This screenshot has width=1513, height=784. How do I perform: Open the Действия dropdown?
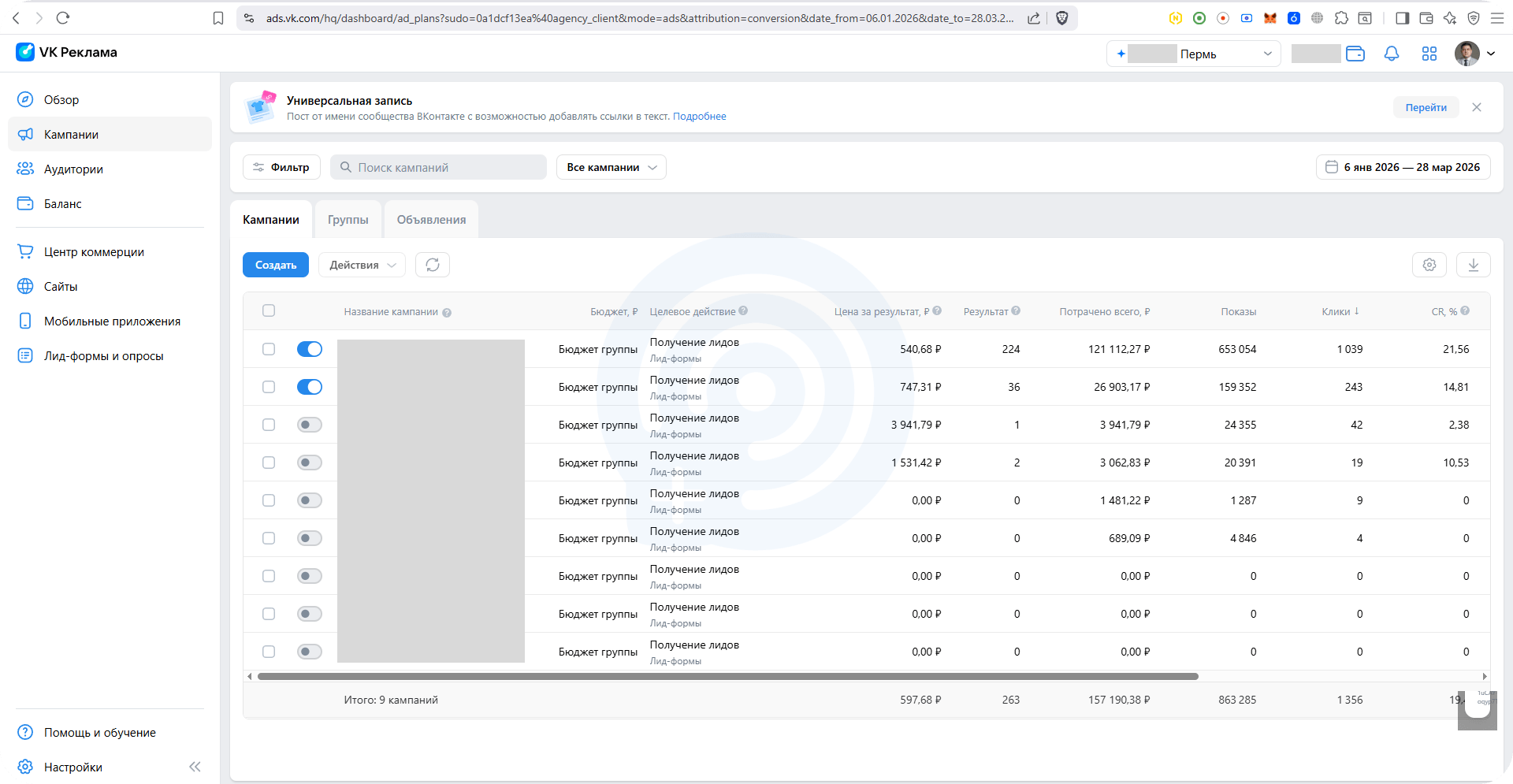[362, 265]
